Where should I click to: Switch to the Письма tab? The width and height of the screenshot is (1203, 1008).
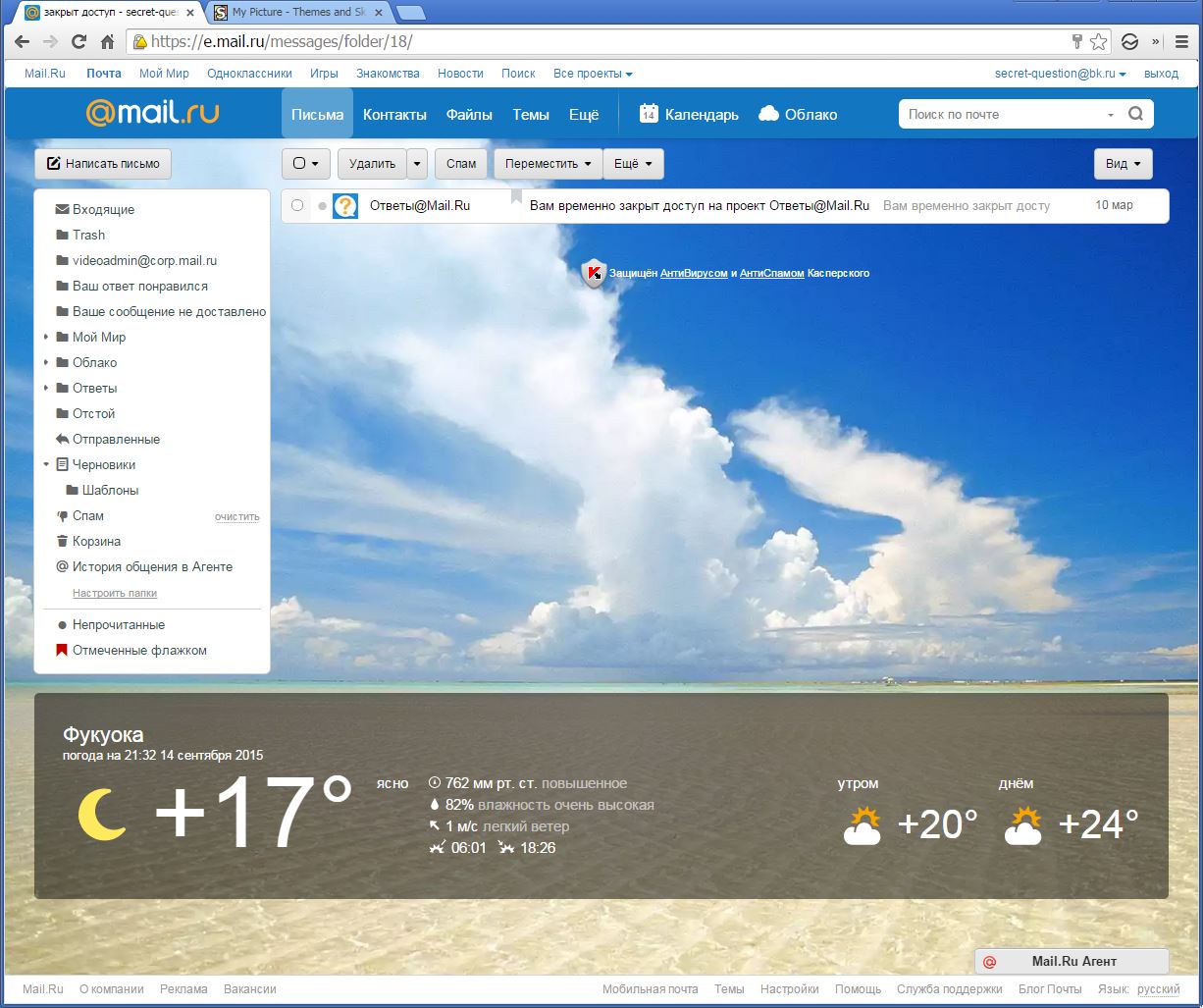pyautogui.click(x=317, y=114)
